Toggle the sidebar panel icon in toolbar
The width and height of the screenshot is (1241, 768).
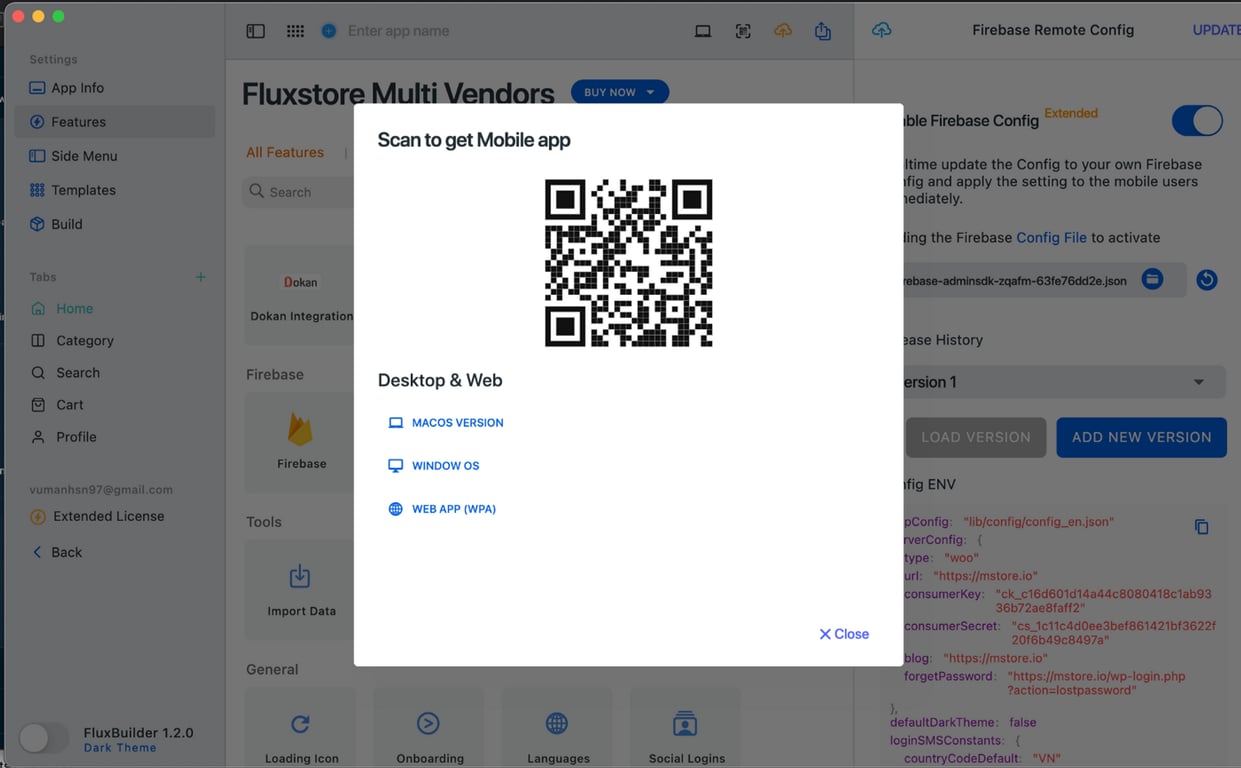click(256, 31)
